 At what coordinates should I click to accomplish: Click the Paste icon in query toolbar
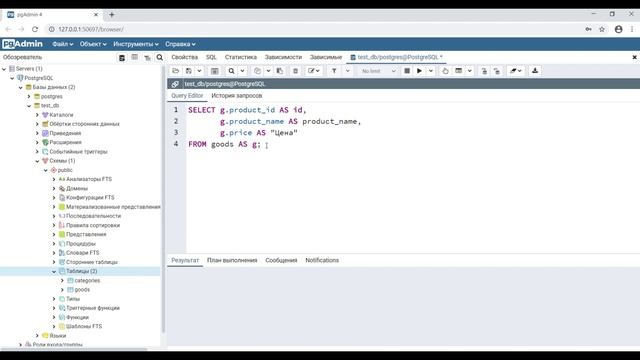click(280, 71)
